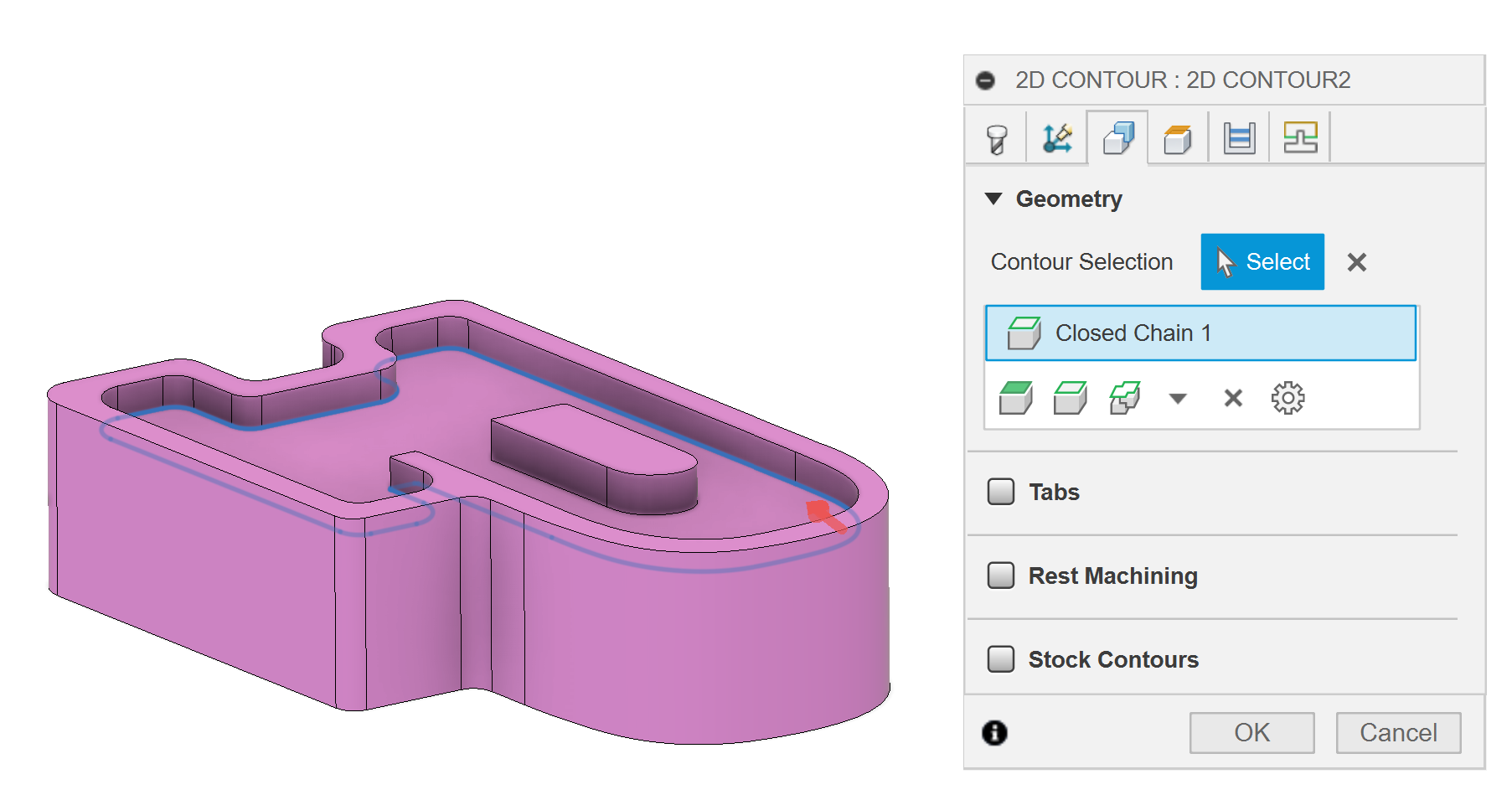Open the Linking tab icon
Image resolution: width=1512 pixels, height=800 pixels.
(1300, 138)
